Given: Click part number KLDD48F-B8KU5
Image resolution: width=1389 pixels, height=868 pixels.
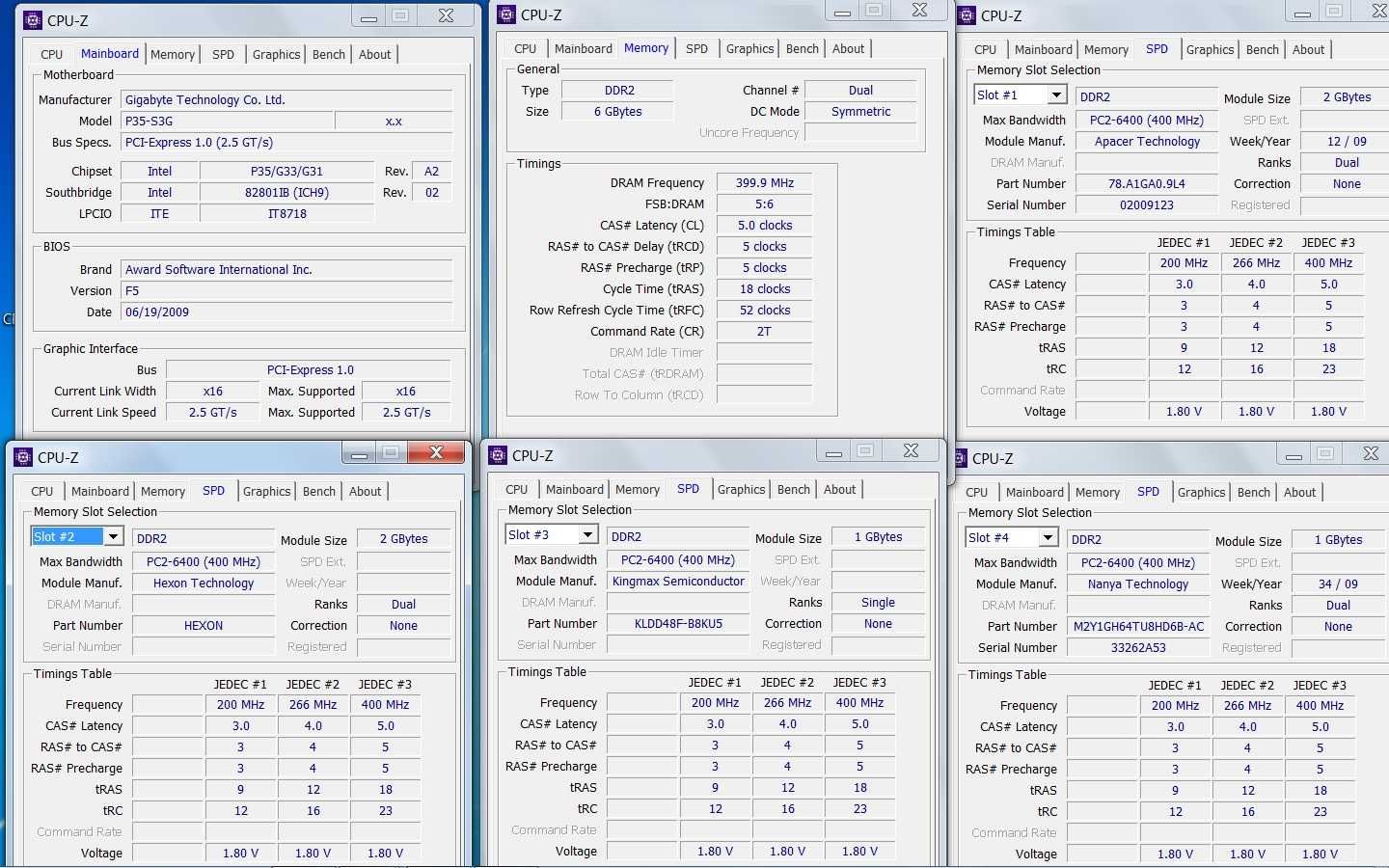Looking at the screenshot, I should [x=678, y=623].
